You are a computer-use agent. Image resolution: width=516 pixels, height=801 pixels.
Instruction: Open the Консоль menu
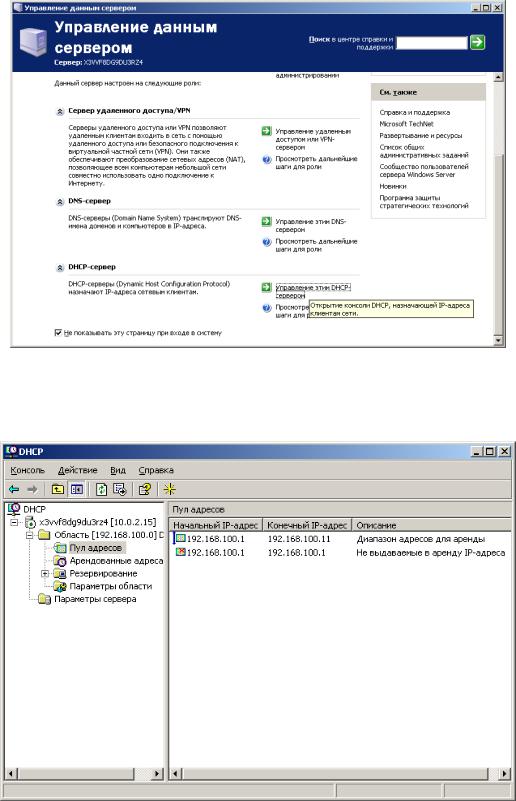point(28,470)
